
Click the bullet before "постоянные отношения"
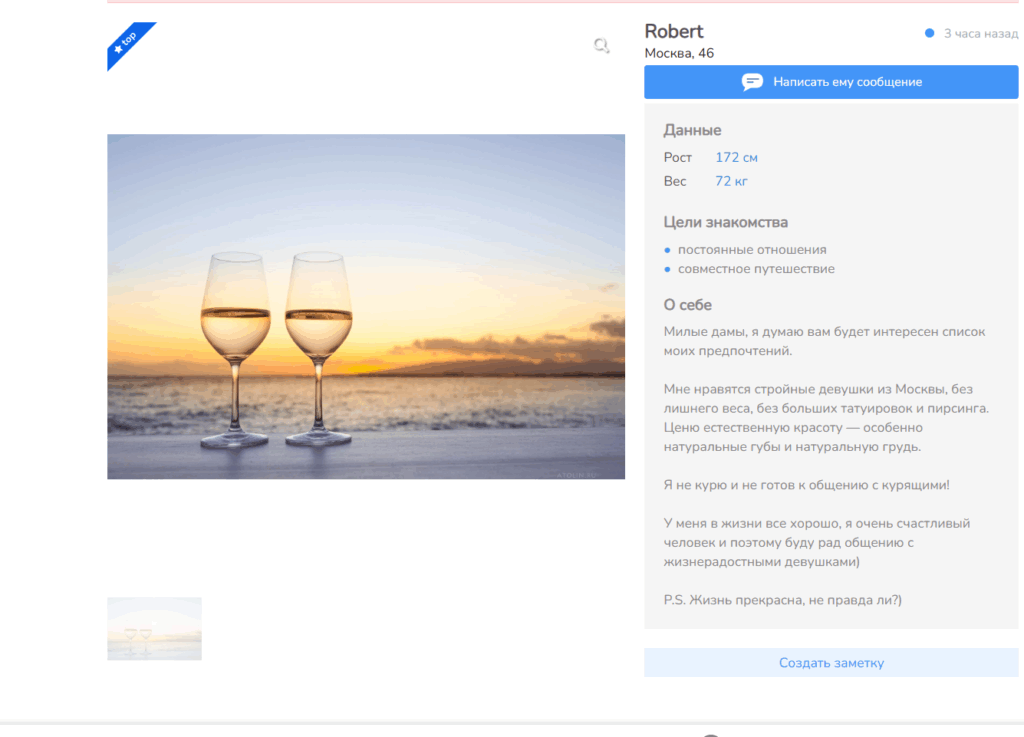click(667, 250)
